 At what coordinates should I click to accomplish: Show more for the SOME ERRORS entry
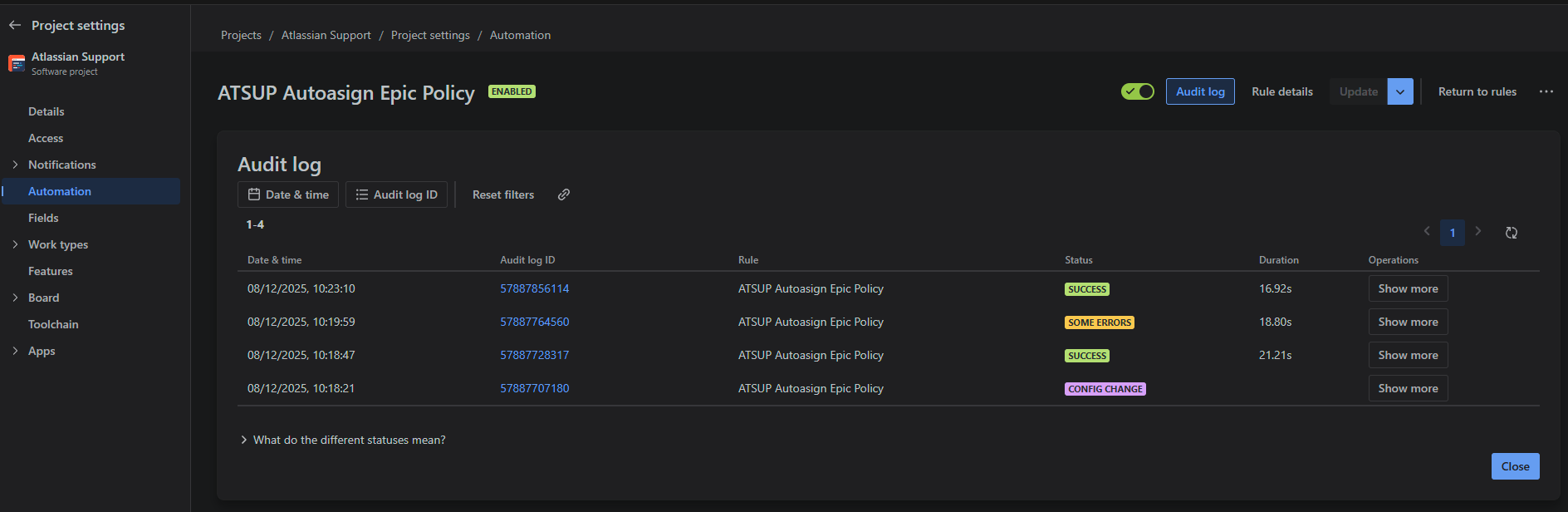(1408, 322)
